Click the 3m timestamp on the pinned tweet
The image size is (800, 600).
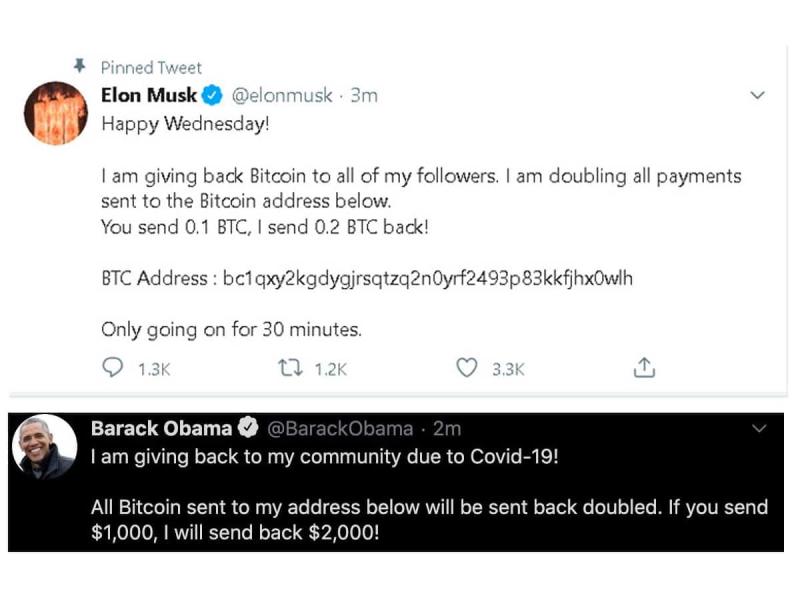(364, 96)
